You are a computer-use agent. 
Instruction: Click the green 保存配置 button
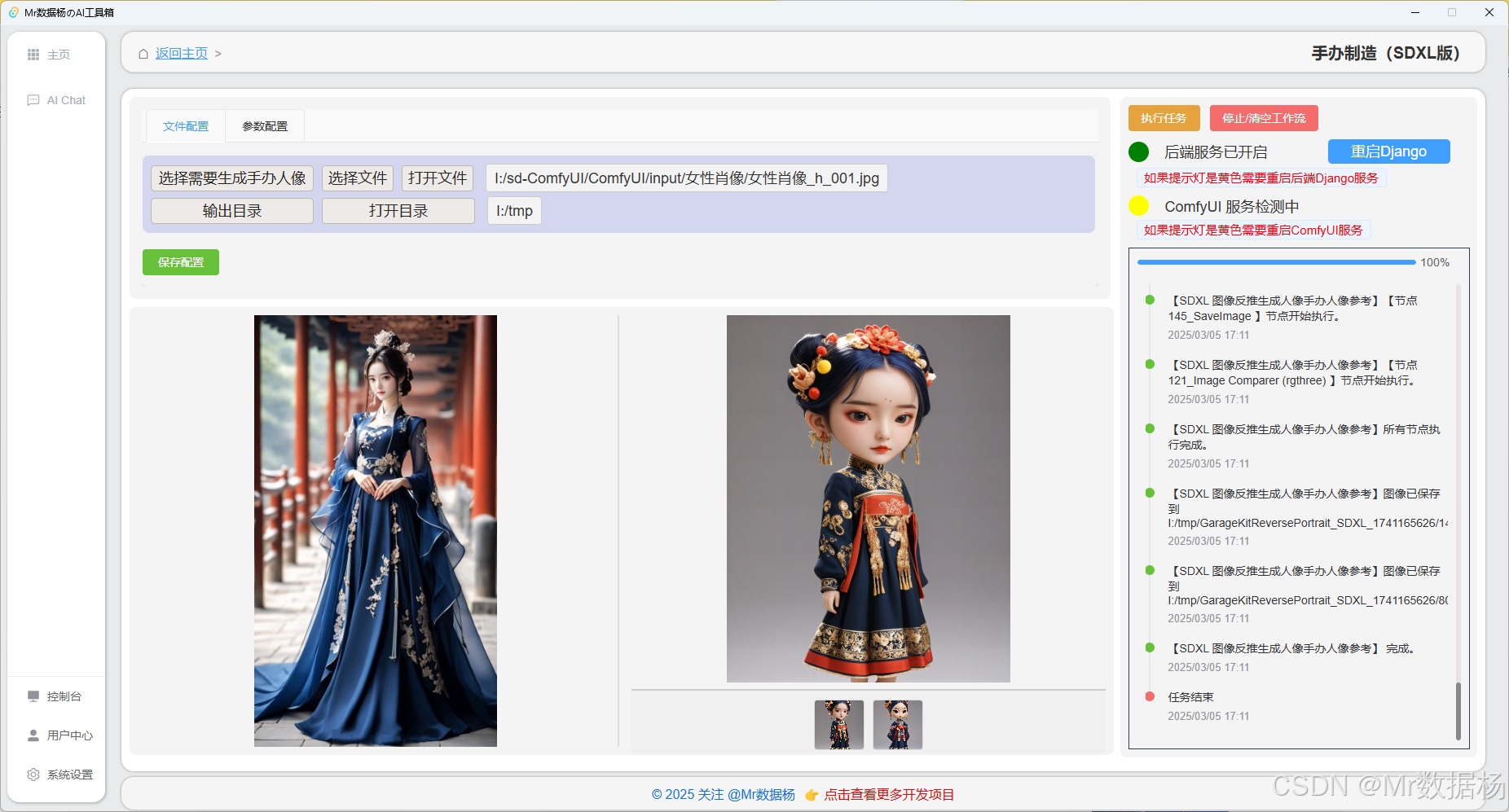(x=181, y=262)
